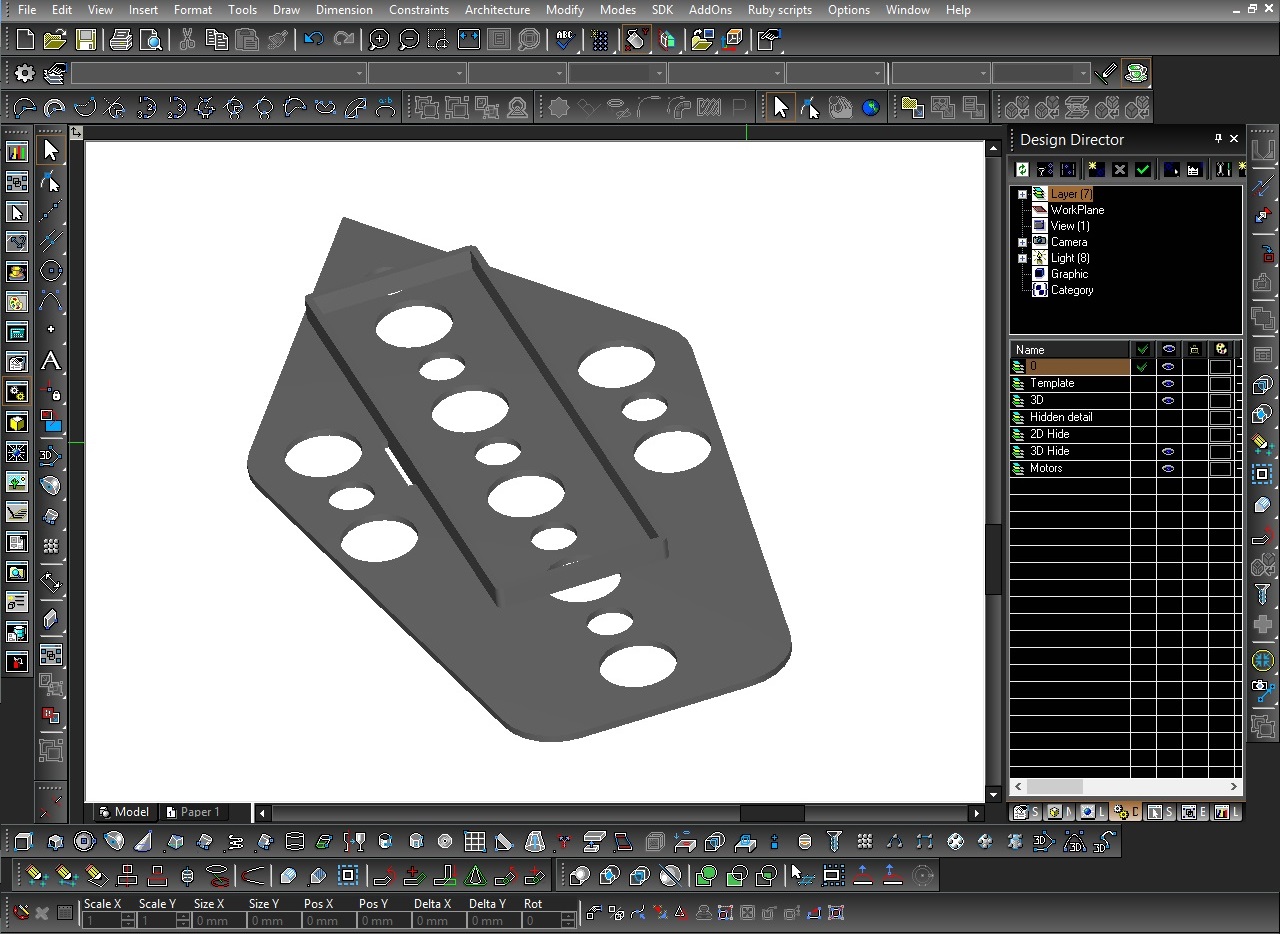Click the globe render icon

click(x=871, y=108)
